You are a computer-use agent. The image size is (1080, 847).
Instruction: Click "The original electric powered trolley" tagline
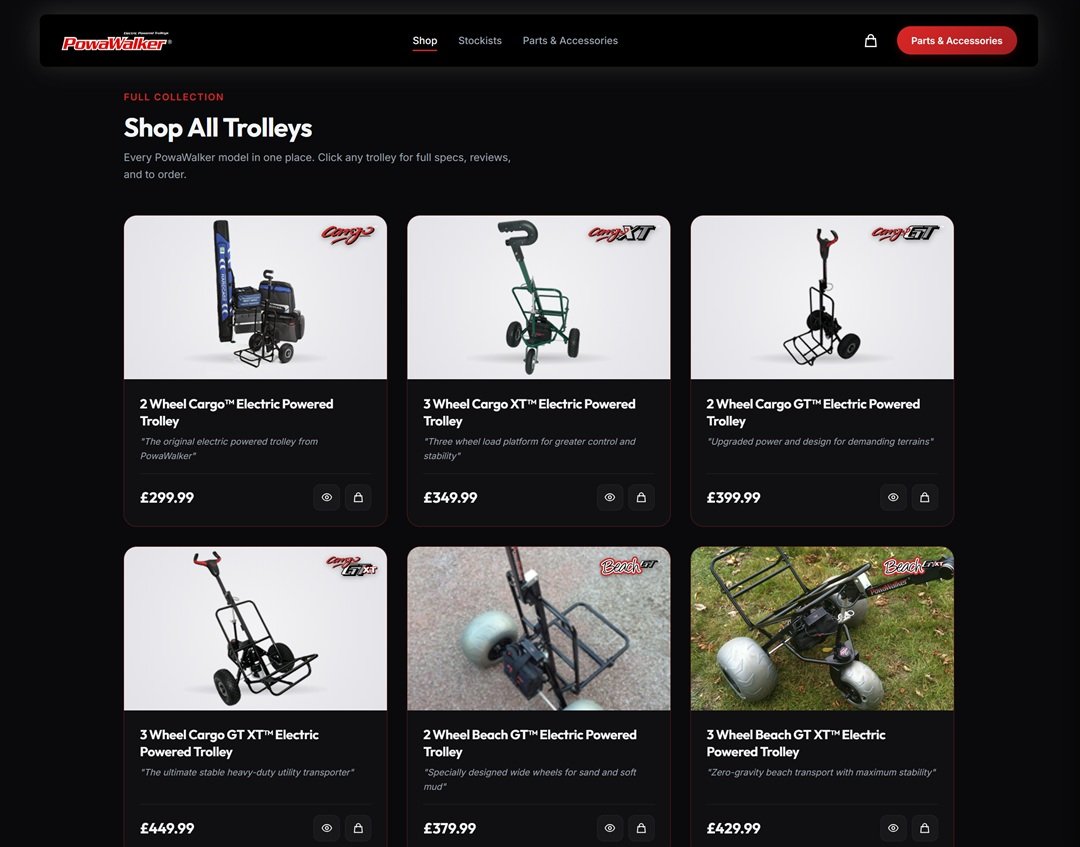click(x=229, y=449)
